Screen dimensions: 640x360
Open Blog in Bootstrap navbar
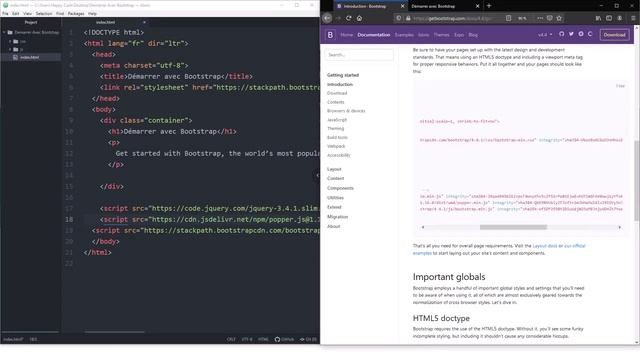point(473,35)
